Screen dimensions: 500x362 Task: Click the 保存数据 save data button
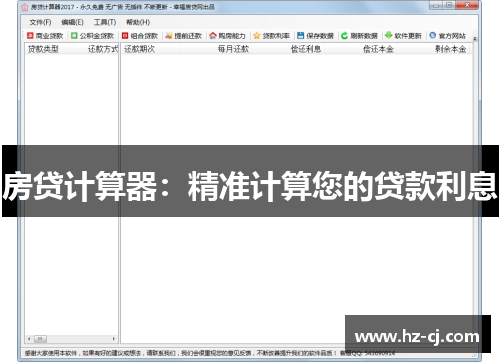pyautogui.click(x=315, y=36)
